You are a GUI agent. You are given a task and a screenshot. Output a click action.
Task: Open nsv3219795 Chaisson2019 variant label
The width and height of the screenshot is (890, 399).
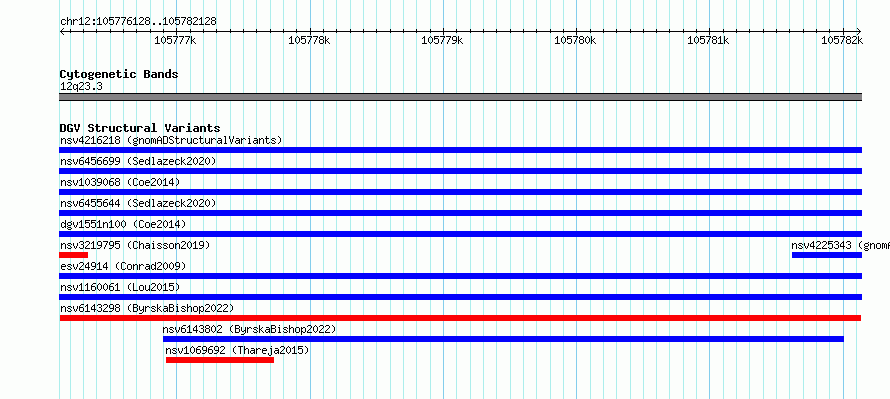[x=135, y=245]
